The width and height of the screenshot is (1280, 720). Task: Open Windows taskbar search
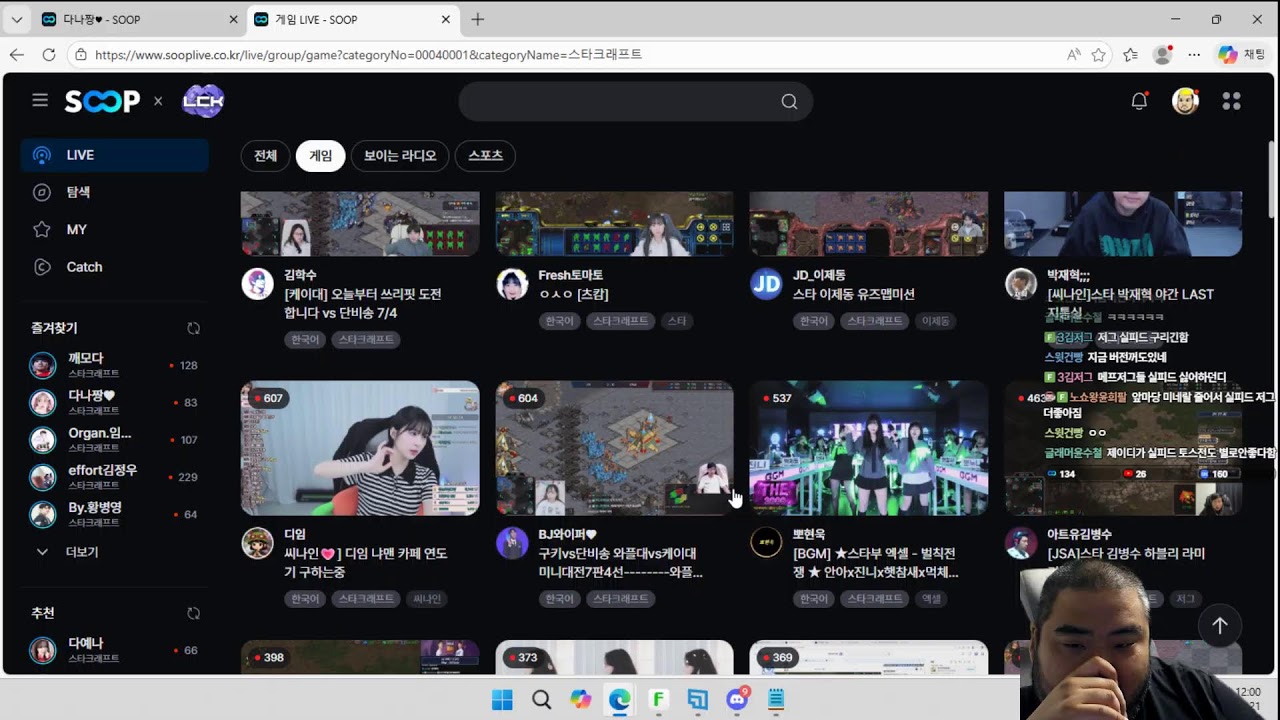(541, 699)
